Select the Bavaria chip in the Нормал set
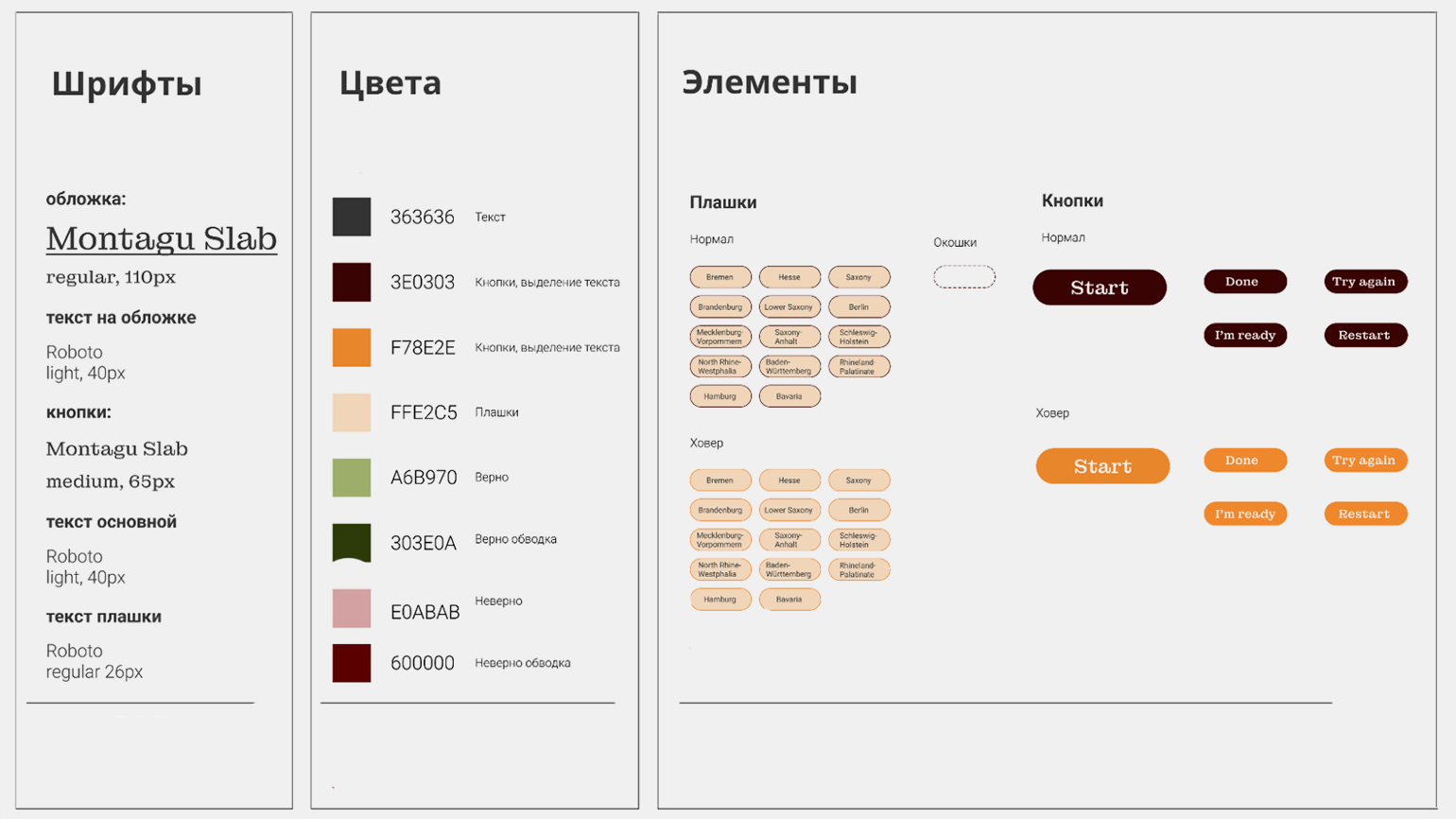The height and width of the screenshot is (819, 1456). (x=789, y=396)
